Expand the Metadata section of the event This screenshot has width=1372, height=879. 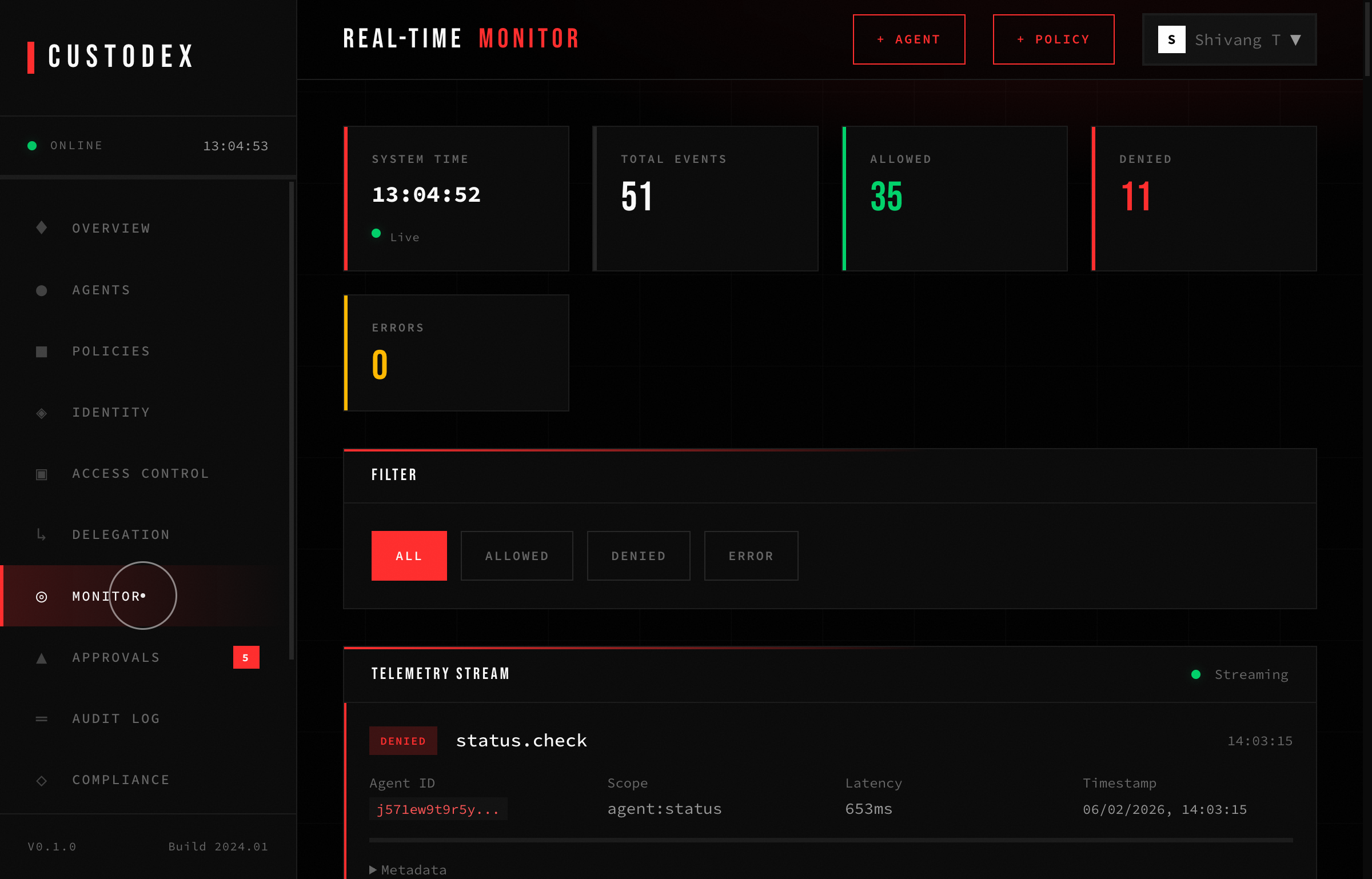click(x=407, y=869)
